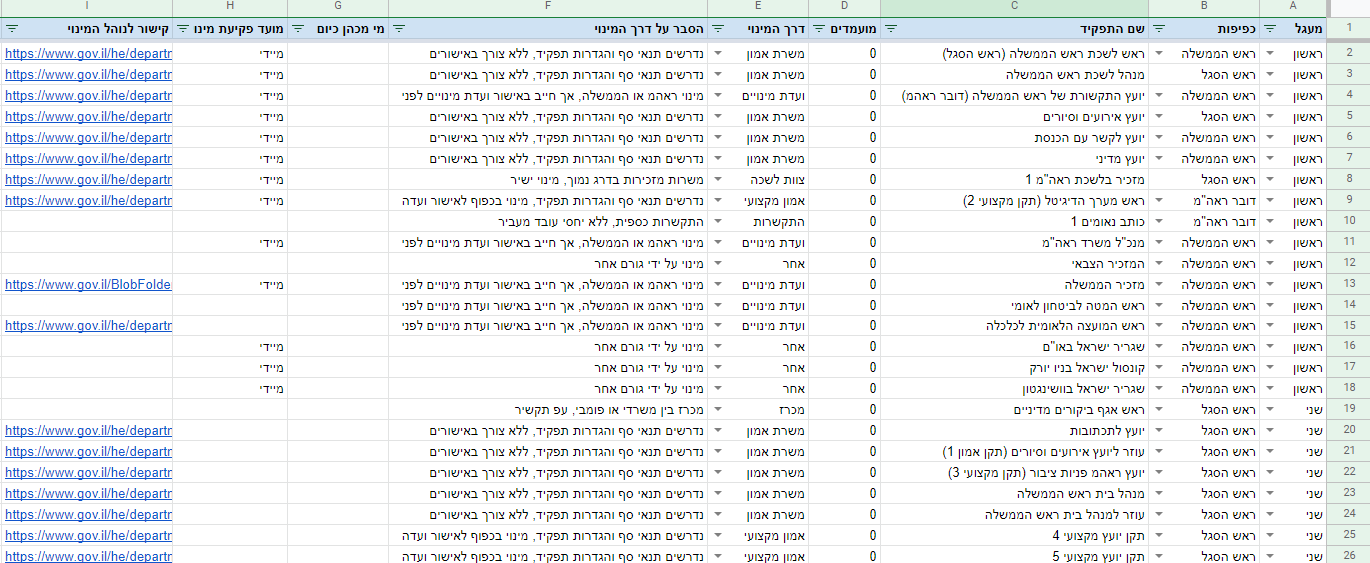Open כפיפות dropdown for דובר ראה"מ in row 9
Viewport: 1370px width, 563px height.
click(1159, 200)
